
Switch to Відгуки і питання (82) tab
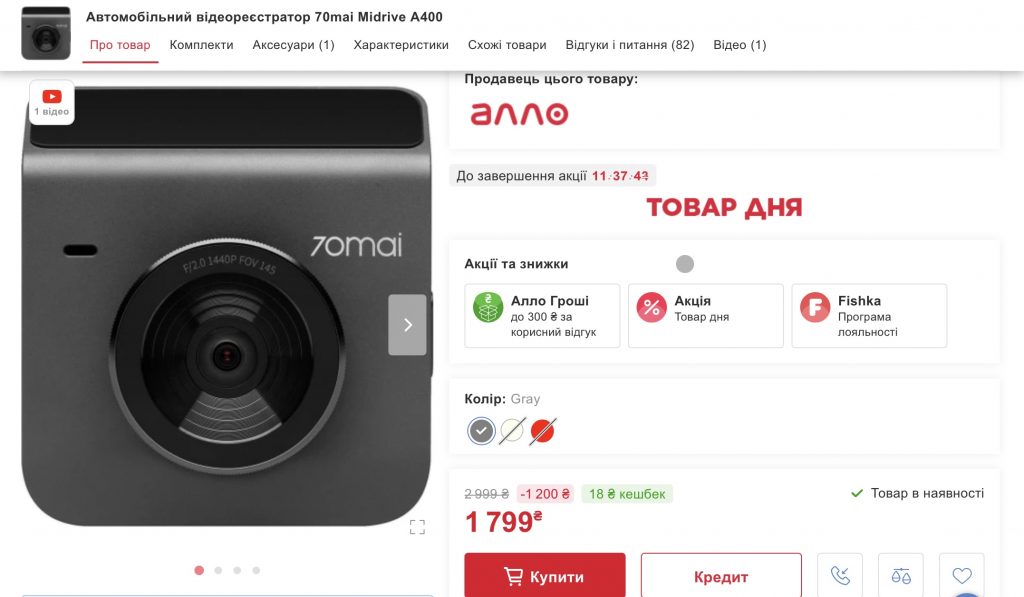click(630, 45)
